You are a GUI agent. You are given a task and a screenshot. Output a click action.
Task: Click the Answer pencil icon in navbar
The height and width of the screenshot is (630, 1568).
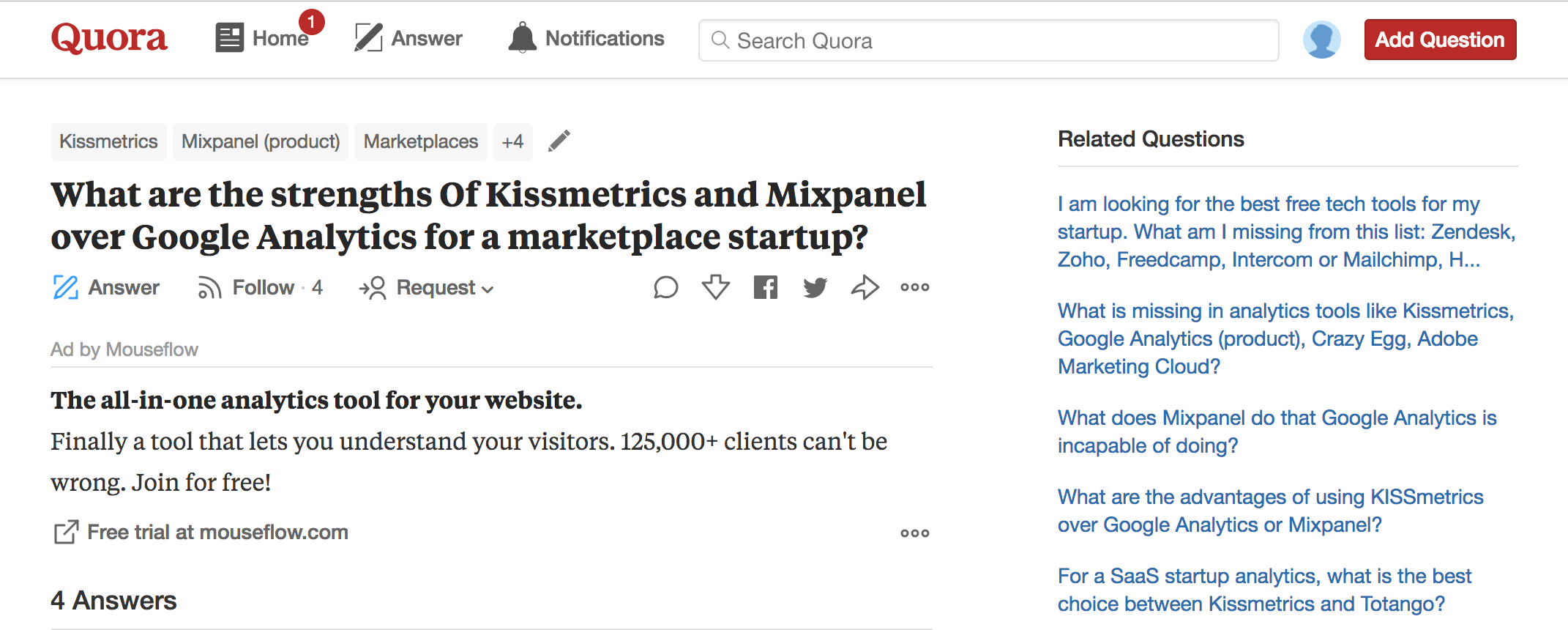pyautogui.click(x=368, y=38)
